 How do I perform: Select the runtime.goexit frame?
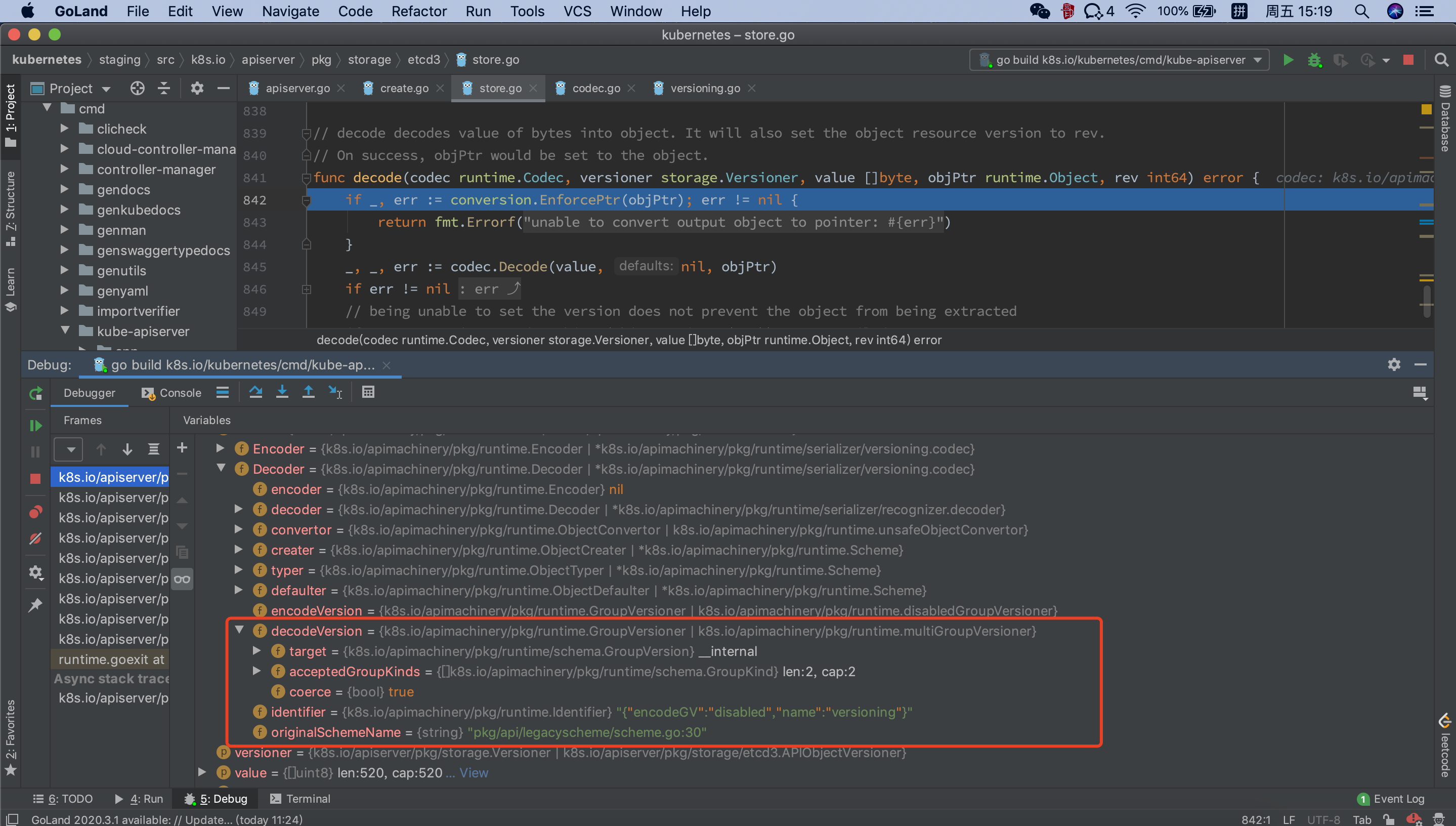coord(111,659)
